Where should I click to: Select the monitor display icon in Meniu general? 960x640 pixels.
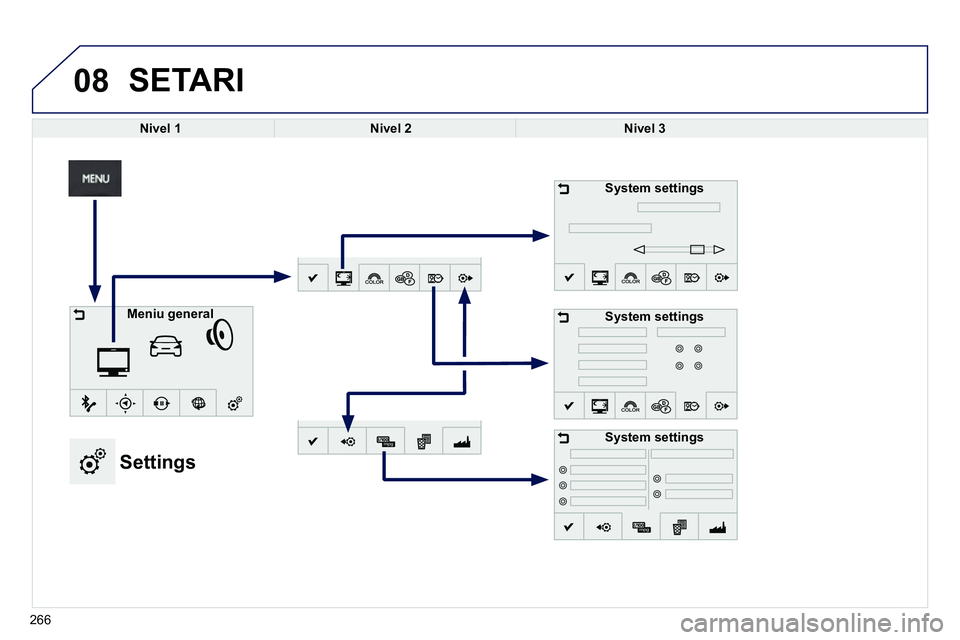pyautogui.click(x=113, y=361)
